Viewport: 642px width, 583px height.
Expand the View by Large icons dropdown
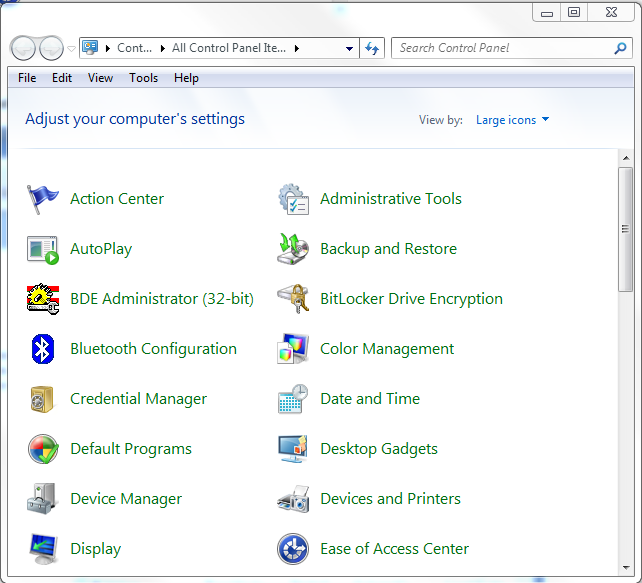(512, 120)
